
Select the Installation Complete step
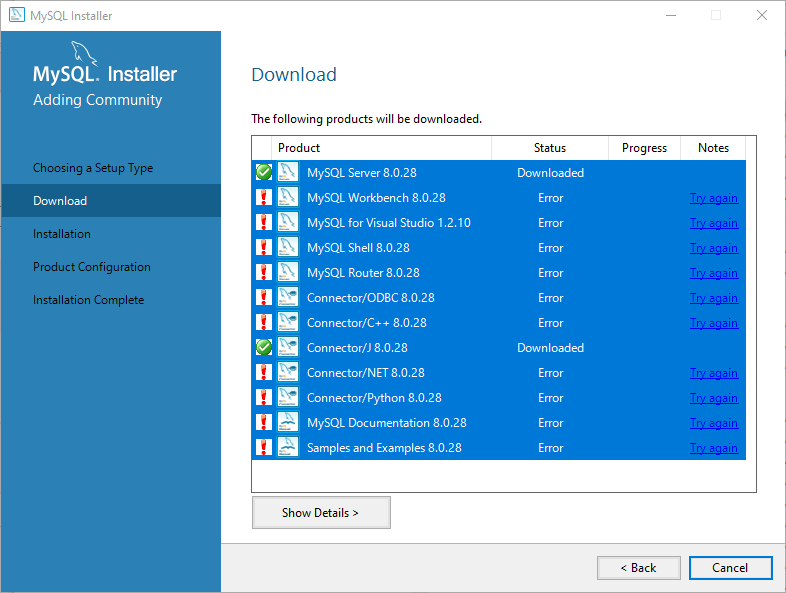[x=89, y=300]
